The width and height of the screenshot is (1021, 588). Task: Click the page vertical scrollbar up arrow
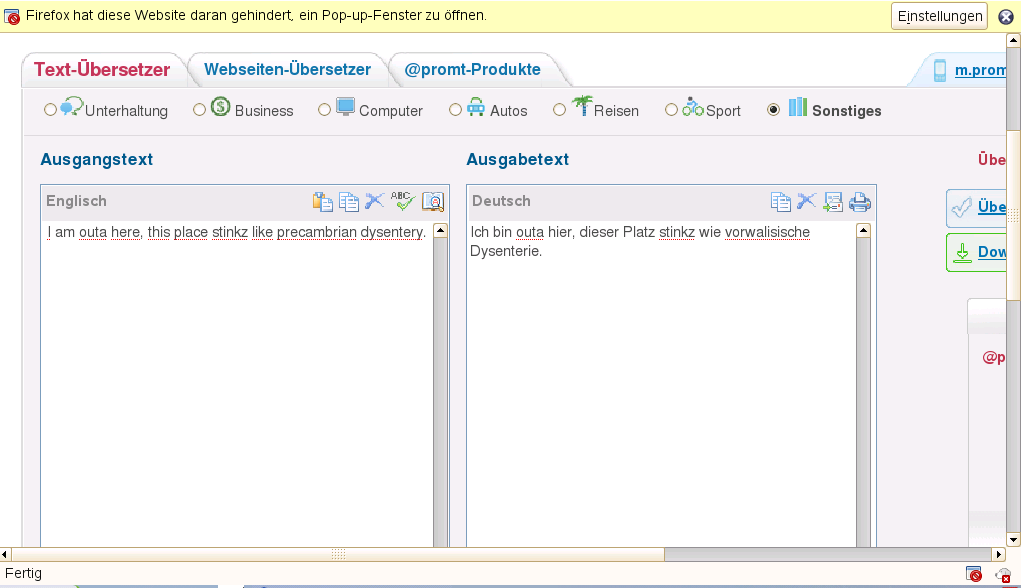1013,40
